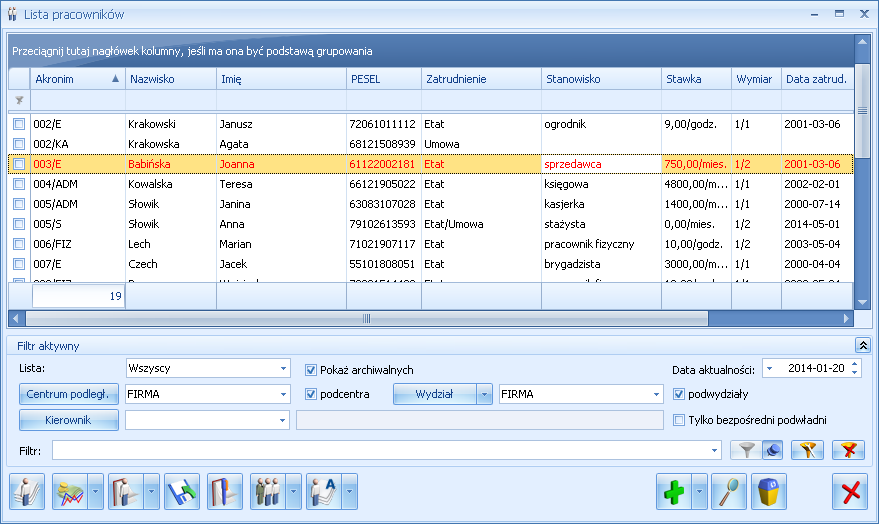Delete the employee using the trash bin icon

[x=769, y=491]
